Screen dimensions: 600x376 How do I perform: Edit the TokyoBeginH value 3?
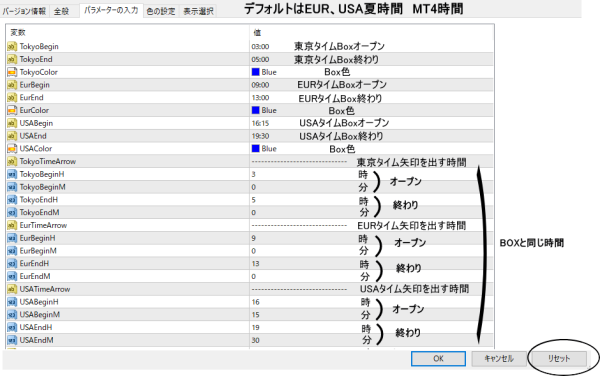coord(253,174)
